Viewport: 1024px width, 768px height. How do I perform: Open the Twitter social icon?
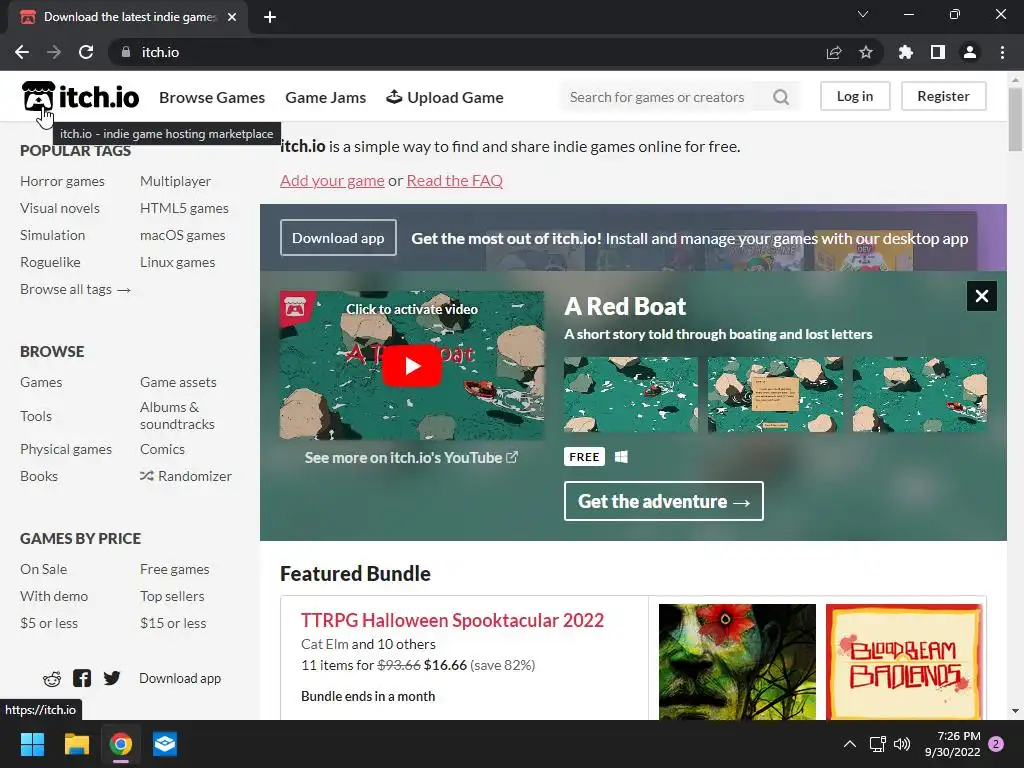(112, 679)
